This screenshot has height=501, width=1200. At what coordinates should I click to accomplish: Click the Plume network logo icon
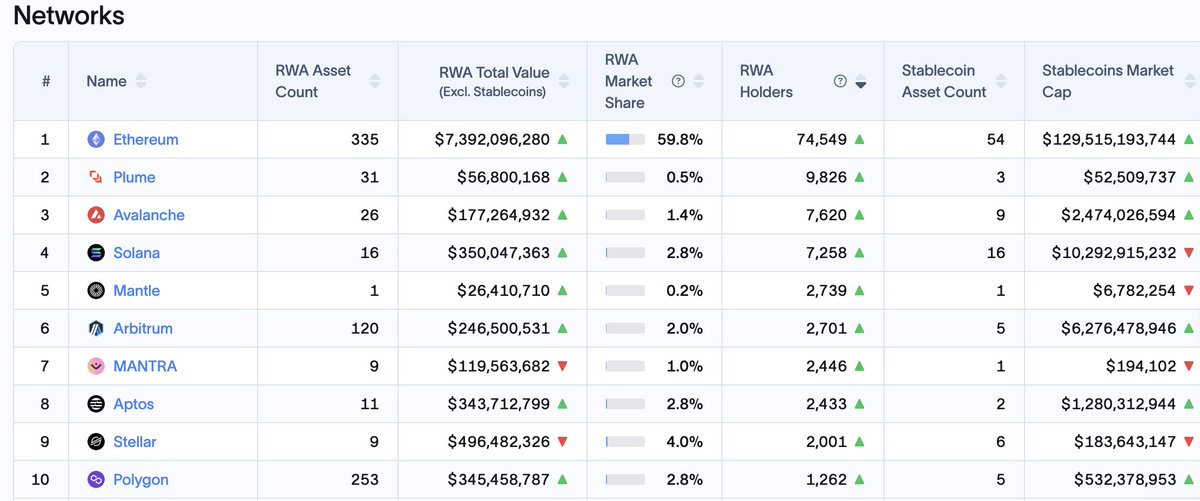coord(96,177)
